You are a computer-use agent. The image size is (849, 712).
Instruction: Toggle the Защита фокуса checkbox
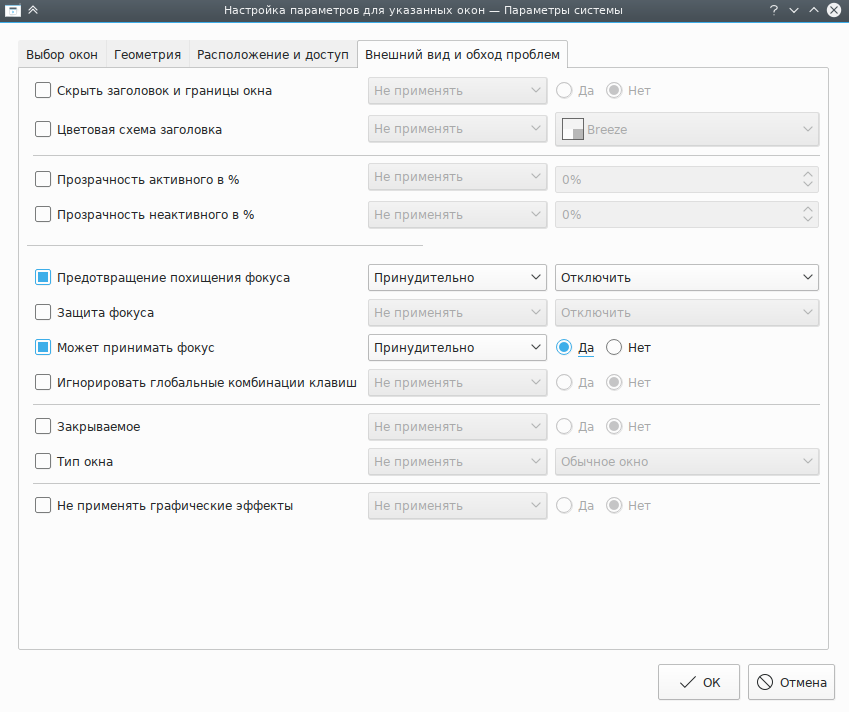point(43,313)
